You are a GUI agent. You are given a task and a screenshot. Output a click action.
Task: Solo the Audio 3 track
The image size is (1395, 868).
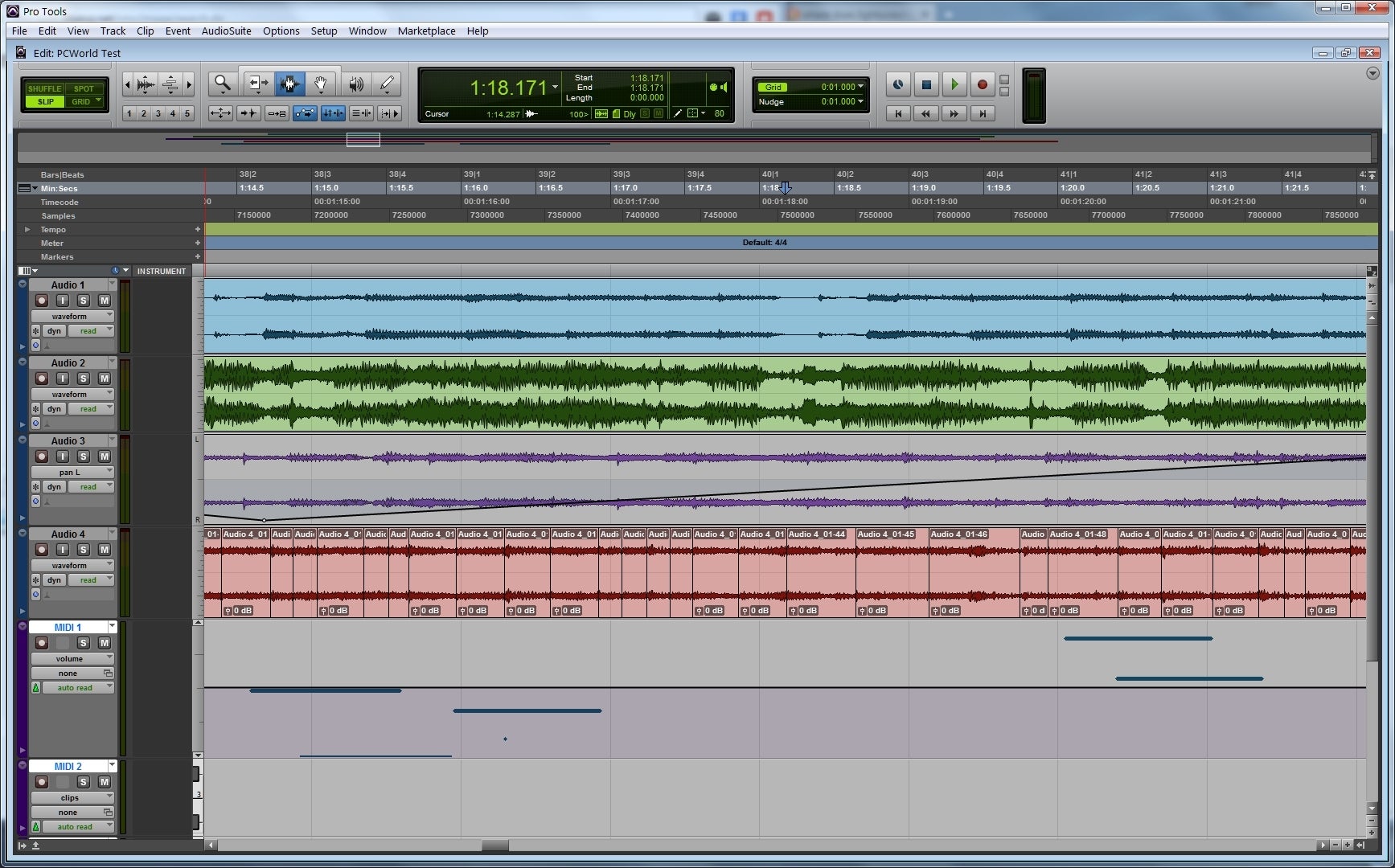pos(84,457)
